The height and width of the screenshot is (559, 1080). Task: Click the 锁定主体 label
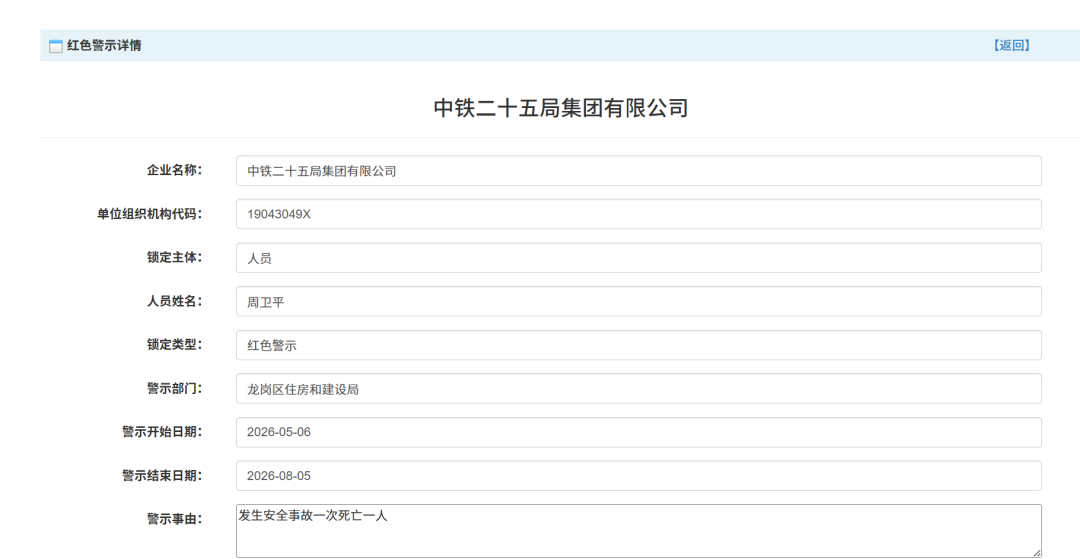(x=175, y=257)
